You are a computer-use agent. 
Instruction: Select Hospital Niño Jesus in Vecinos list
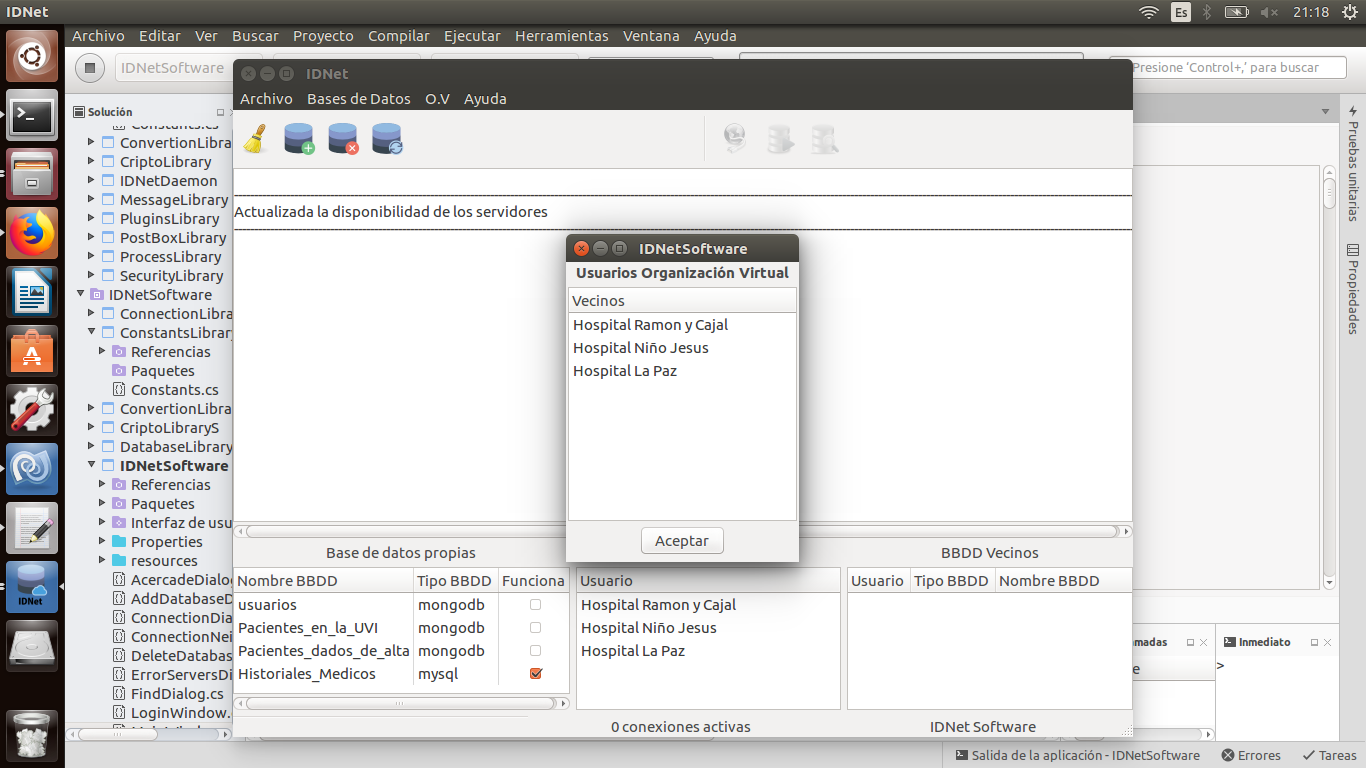[640, 348]
